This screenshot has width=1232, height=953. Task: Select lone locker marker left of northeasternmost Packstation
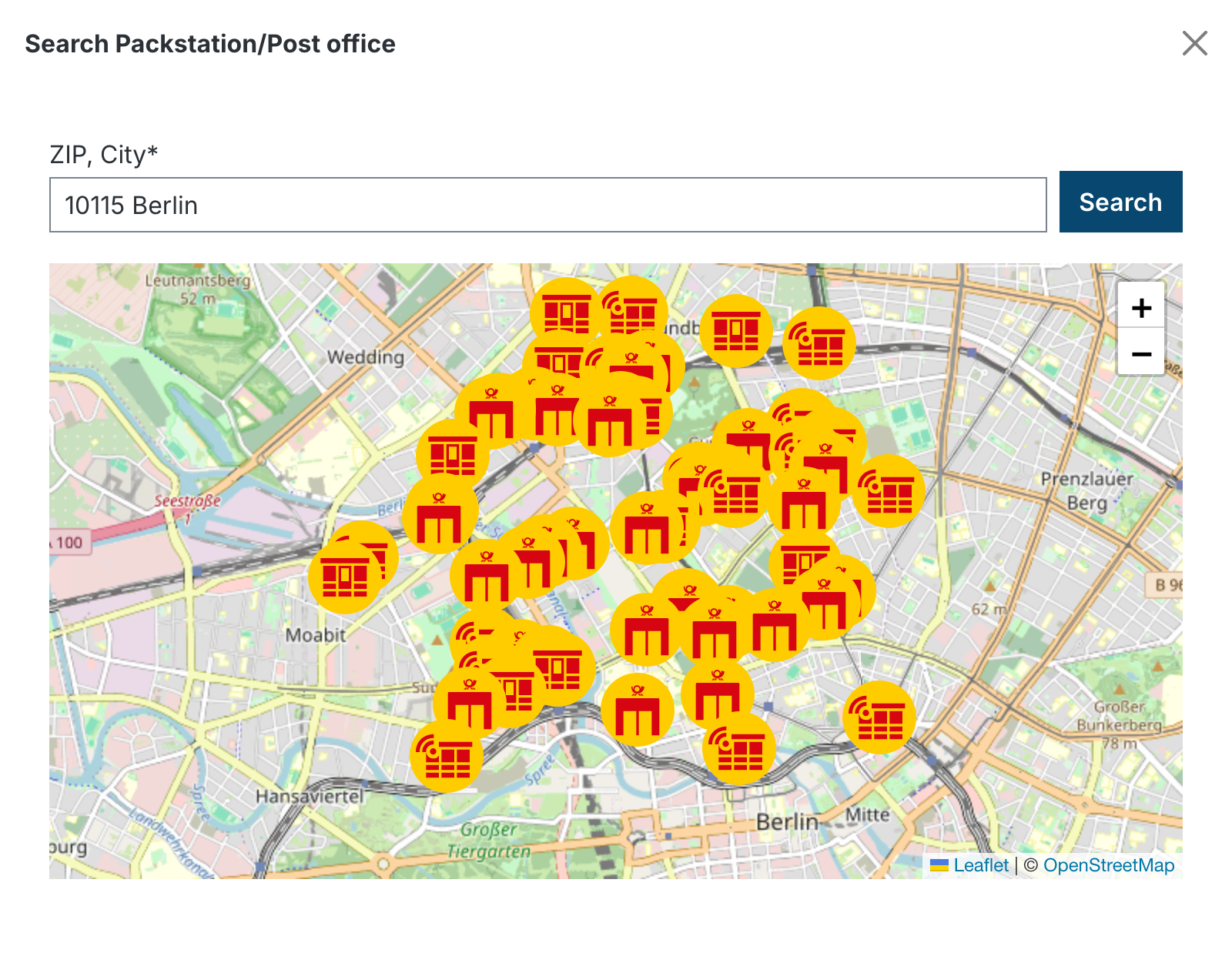tap(736, 331)
